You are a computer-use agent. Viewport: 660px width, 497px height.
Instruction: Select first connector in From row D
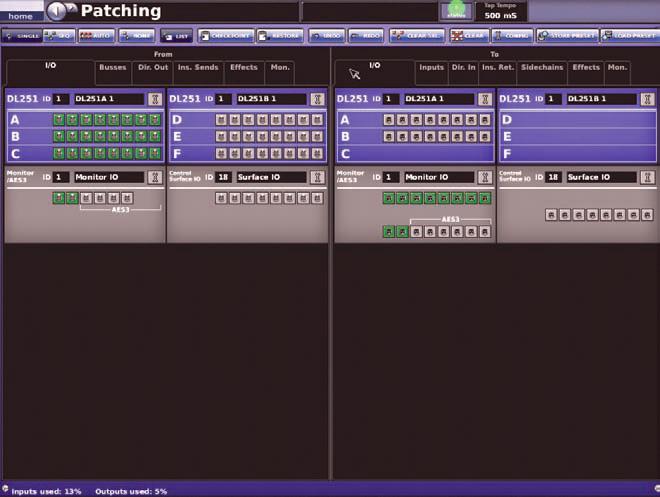tap(221, 120)
